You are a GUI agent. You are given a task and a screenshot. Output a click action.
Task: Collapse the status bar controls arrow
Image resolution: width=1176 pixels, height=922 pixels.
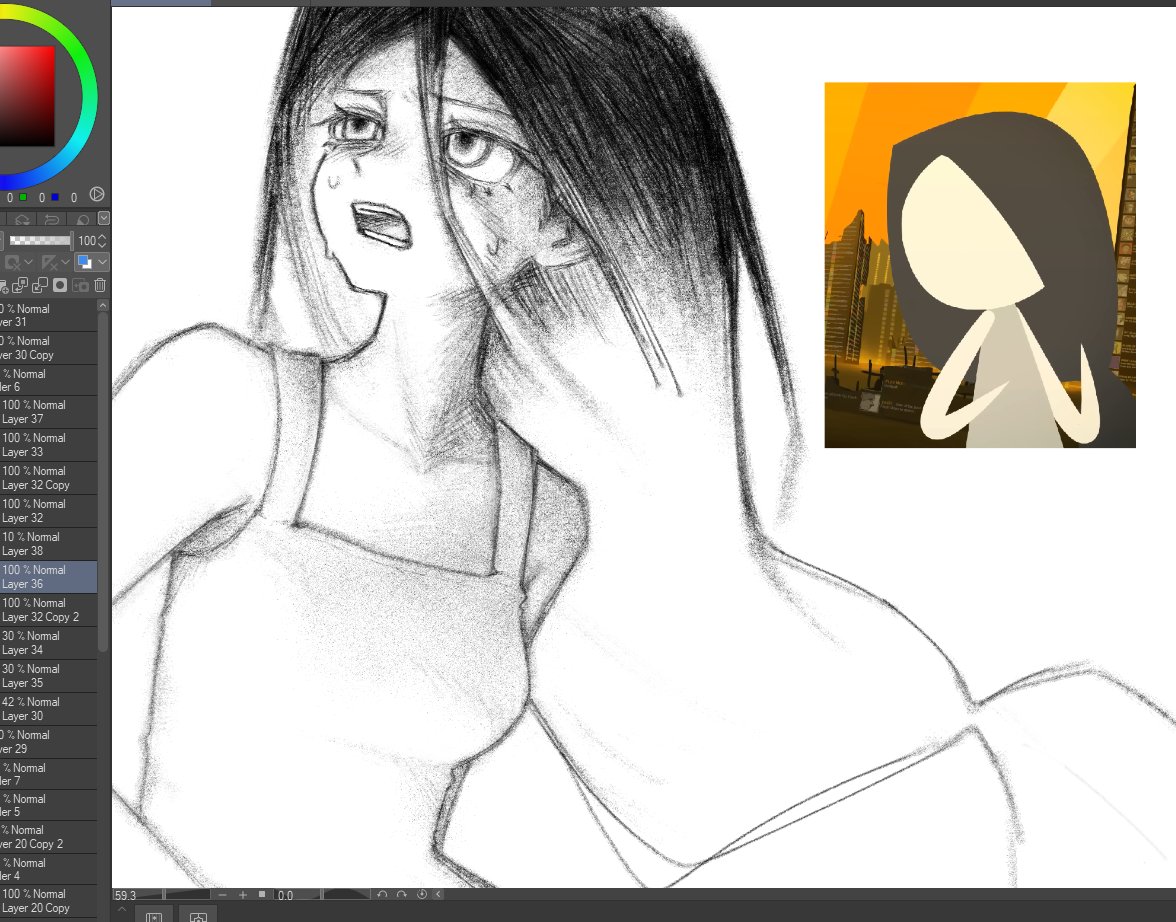click(438, 894)
